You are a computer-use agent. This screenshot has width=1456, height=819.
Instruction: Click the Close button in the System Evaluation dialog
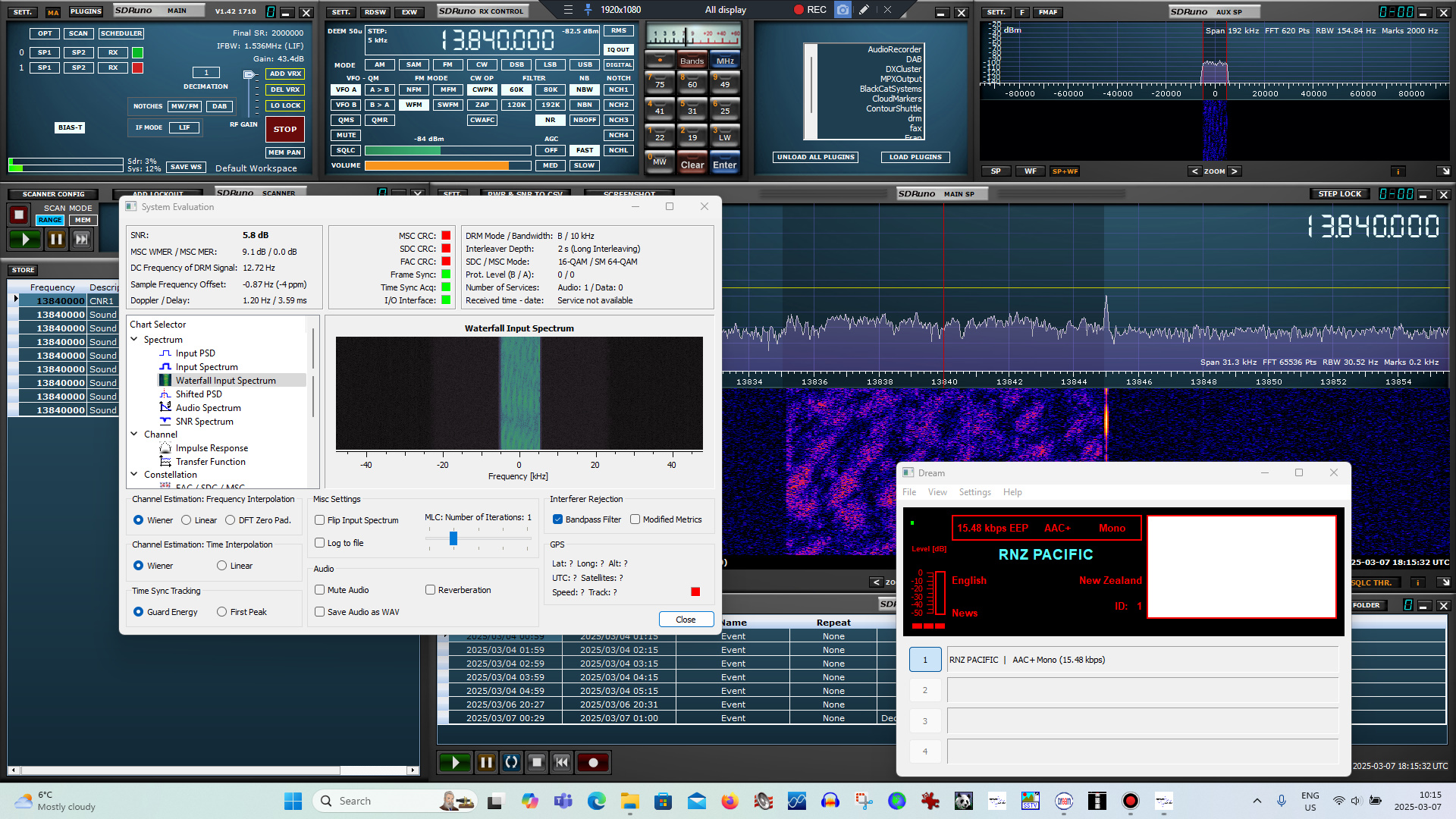click(686, 620)
